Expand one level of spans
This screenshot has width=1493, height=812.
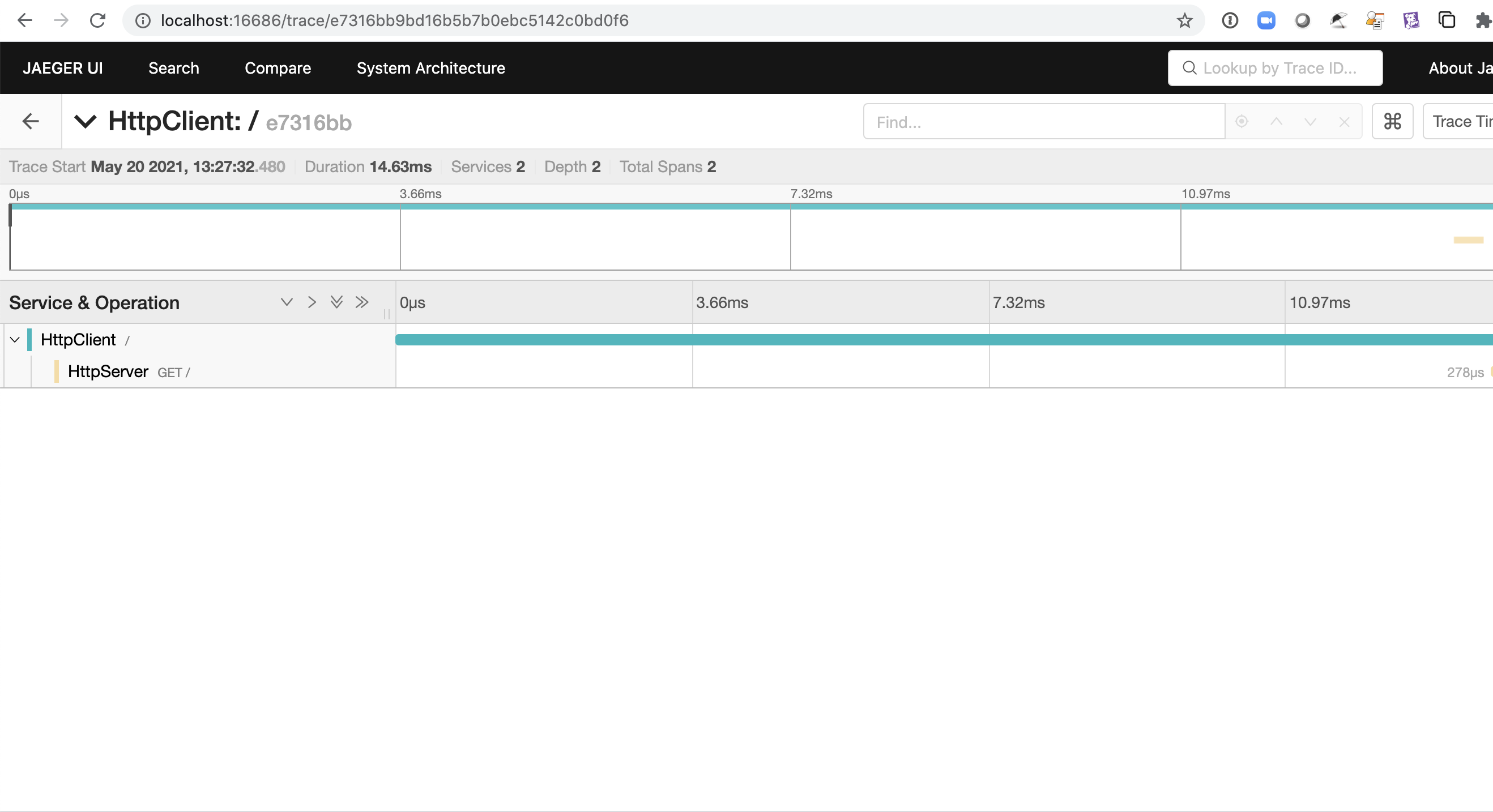tap(287, 302)
